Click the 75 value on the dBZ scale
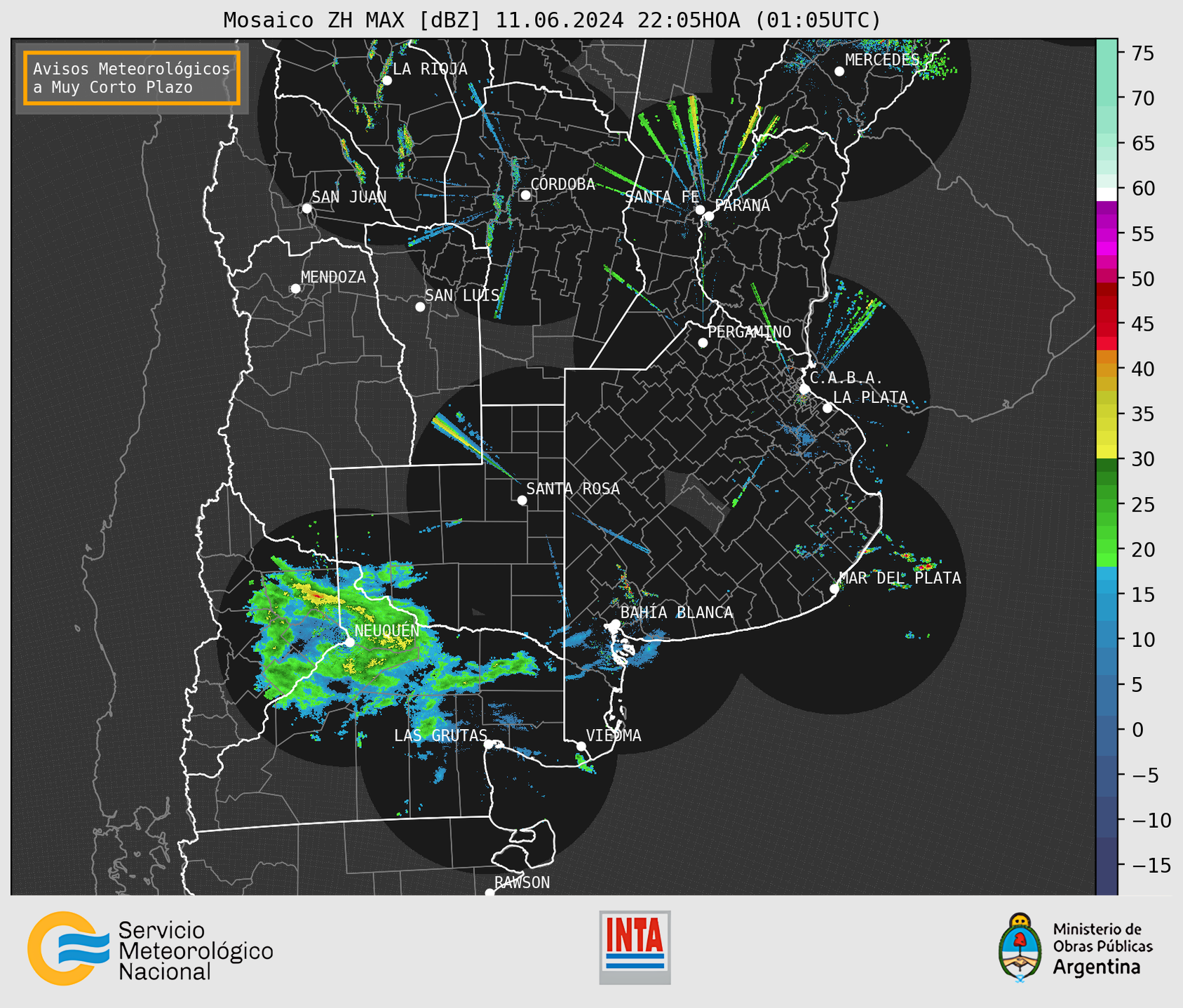 pyautogui.click(x=1143, y=53)
